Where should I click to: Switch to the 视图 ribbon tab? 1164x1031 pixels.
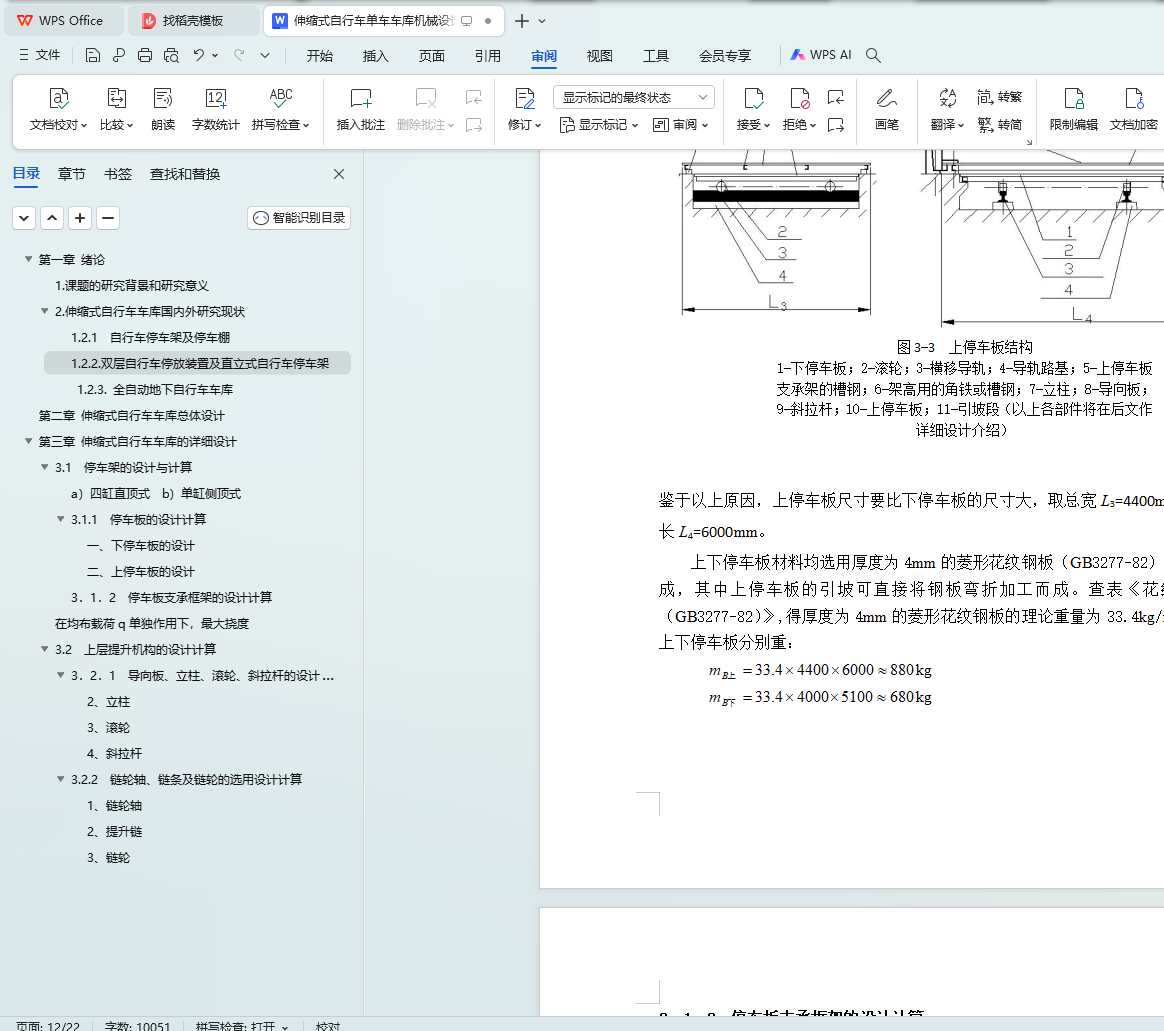[600, 56]
